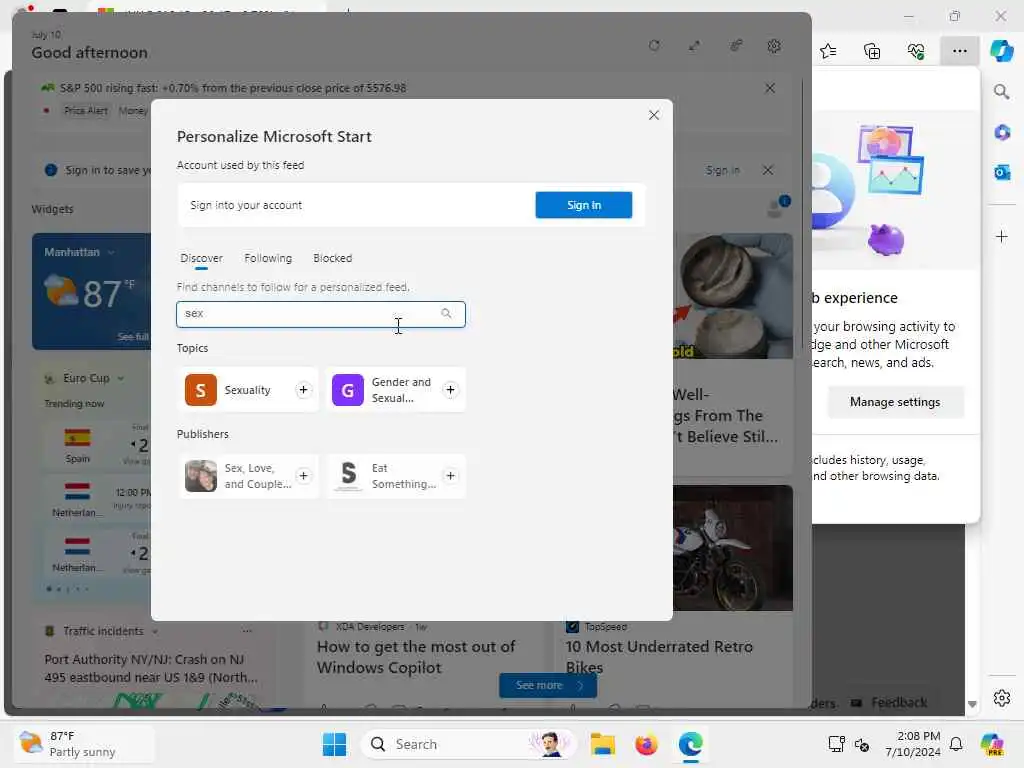The width and height of the screenshot is (1024, 768).
Task: Follow Gender and Sexual topic plus icon
Action: (450, 390)
